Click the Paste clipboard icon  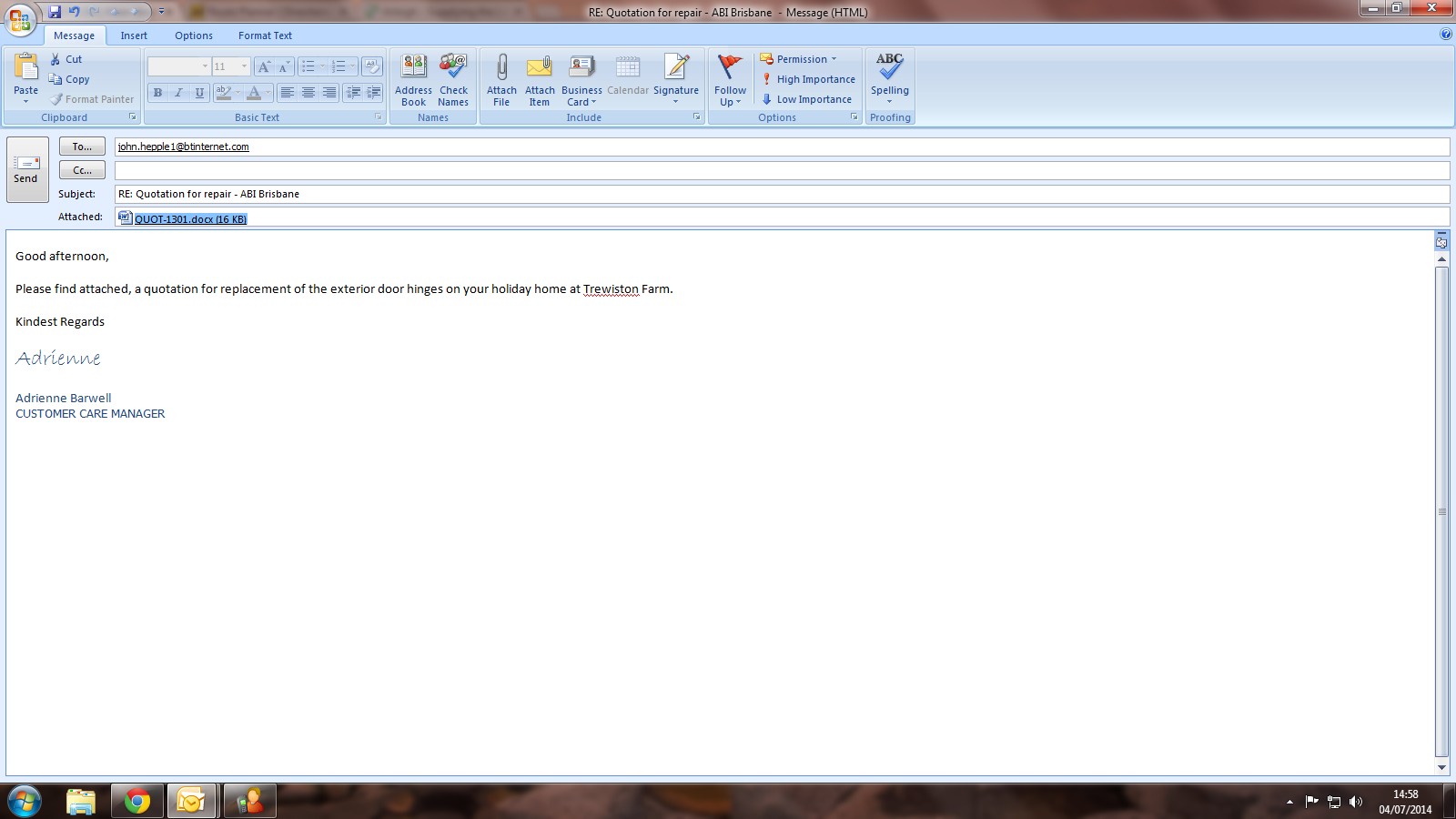tap(25, 67)
